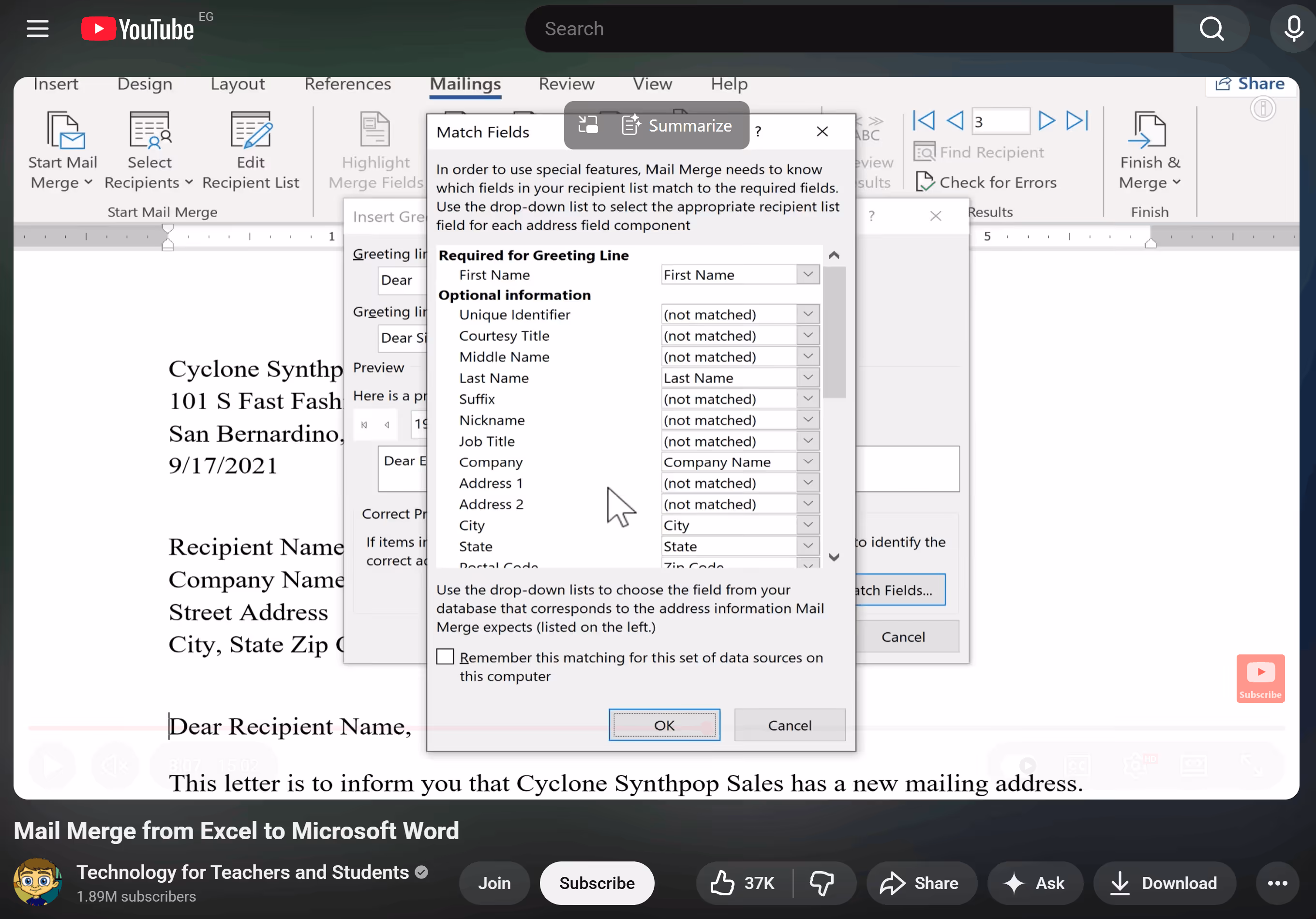Open Unique Identifier field dropdown
Viewport: 1316px width, 919px height.
808,314
